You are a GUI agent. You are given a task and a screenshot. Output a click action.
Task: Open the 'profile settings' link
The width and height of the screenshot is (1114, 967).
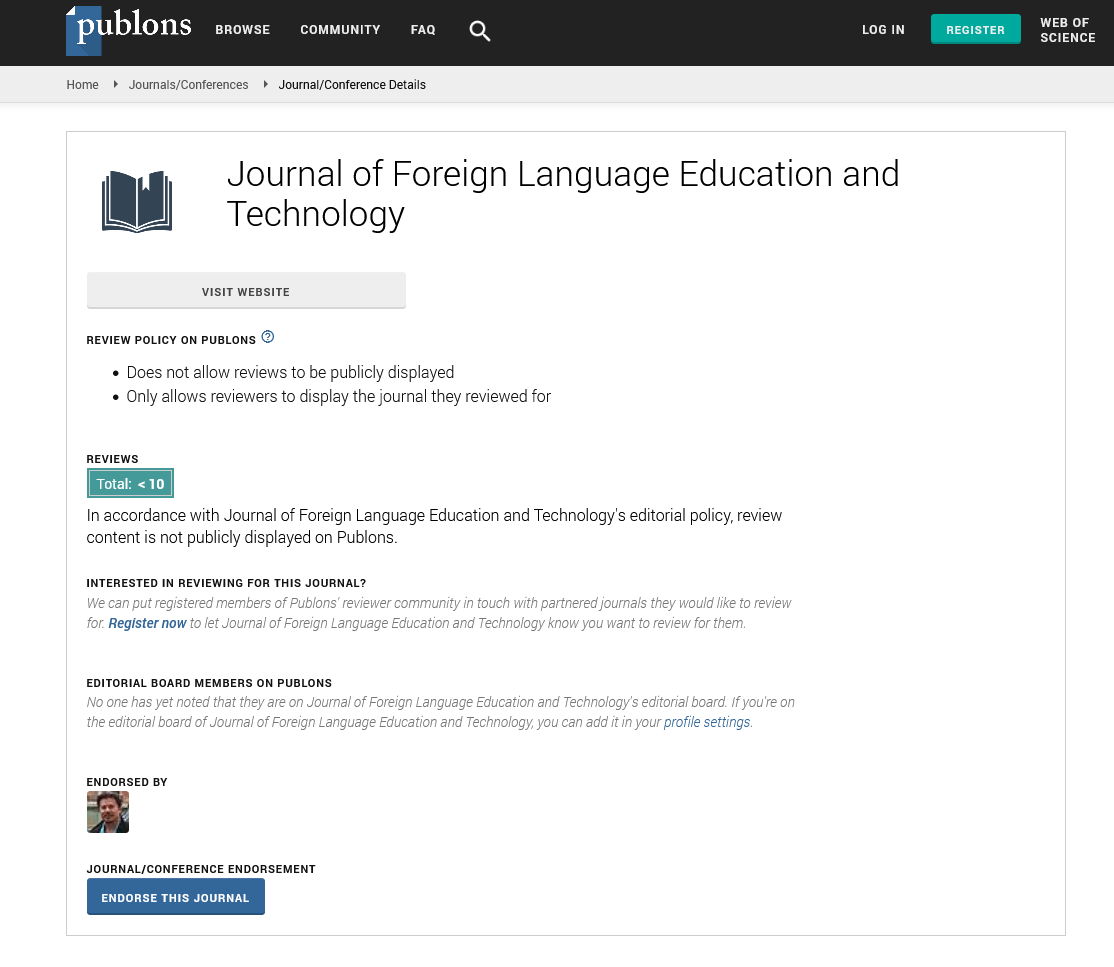(x=706, y=722)
